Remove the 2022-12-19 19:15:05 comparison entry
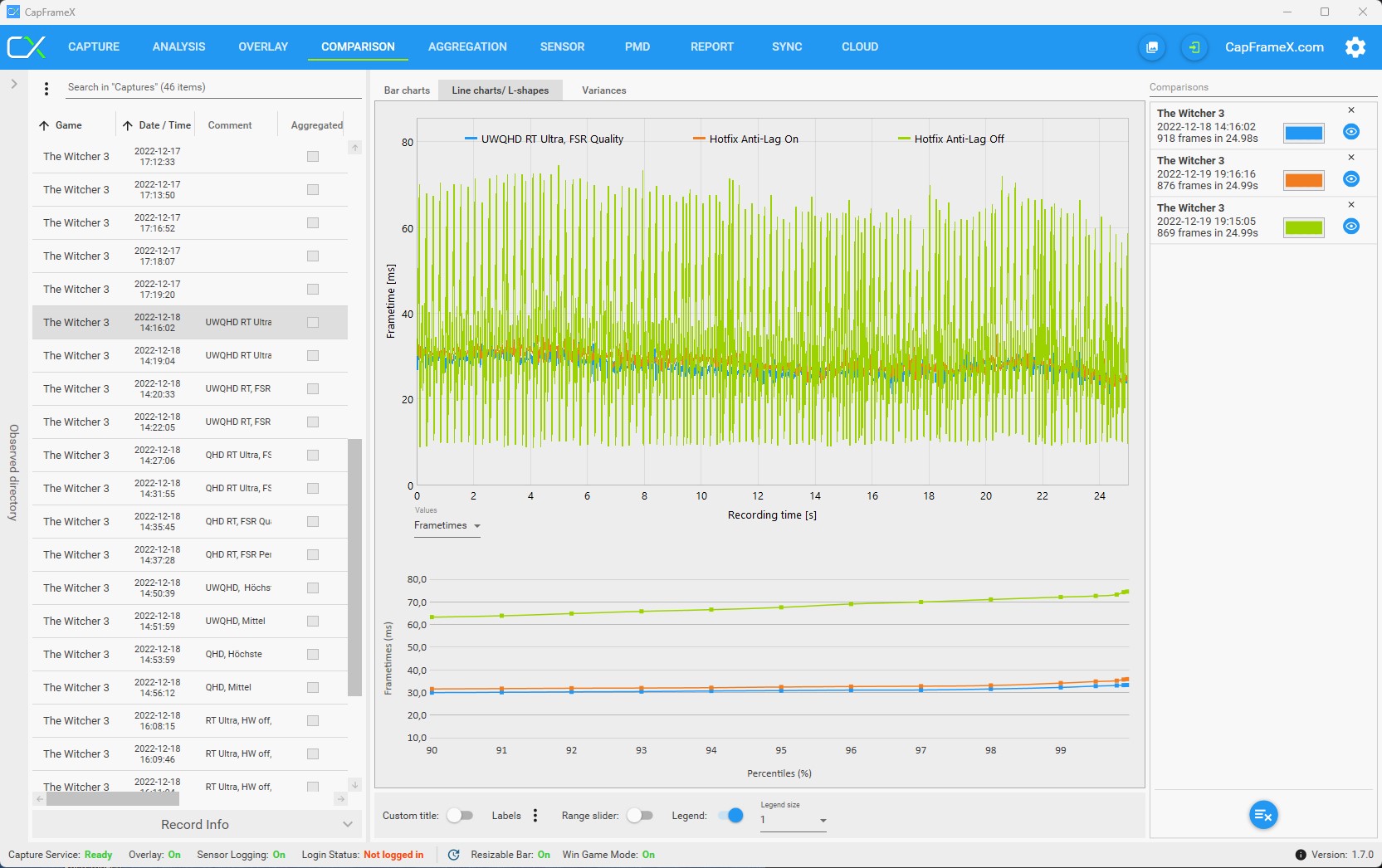The image size is (1382, 868). tap(1351, 205)
